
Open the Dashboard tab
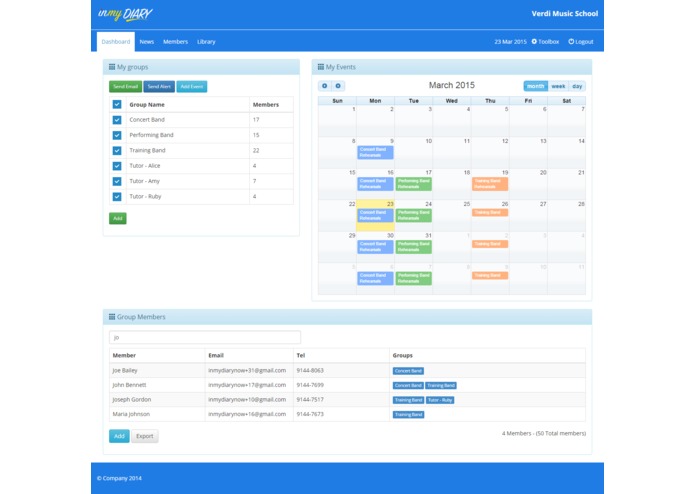pos(116,42)
